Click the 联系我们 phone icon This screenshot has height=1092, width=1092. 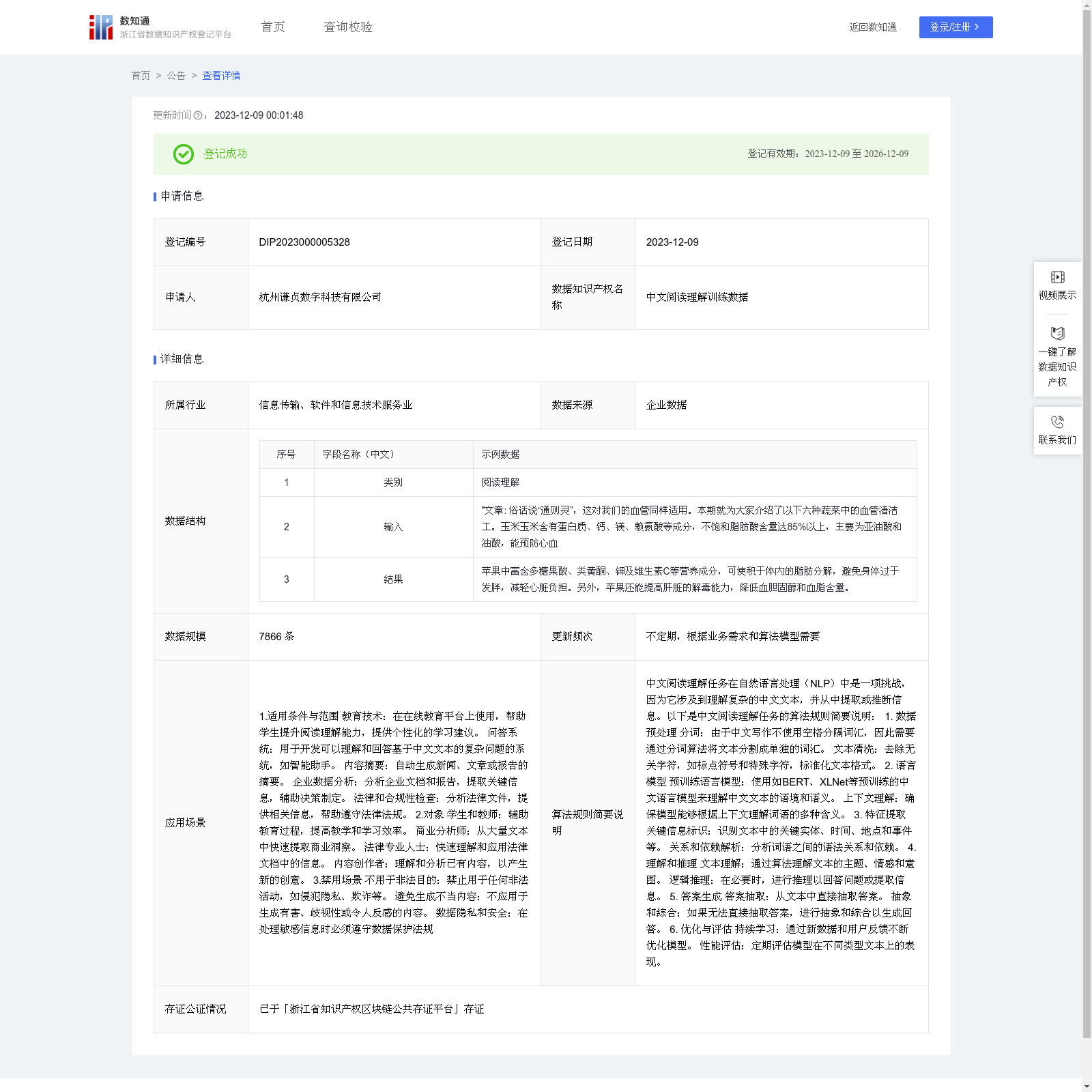[x=1057, y=422]
